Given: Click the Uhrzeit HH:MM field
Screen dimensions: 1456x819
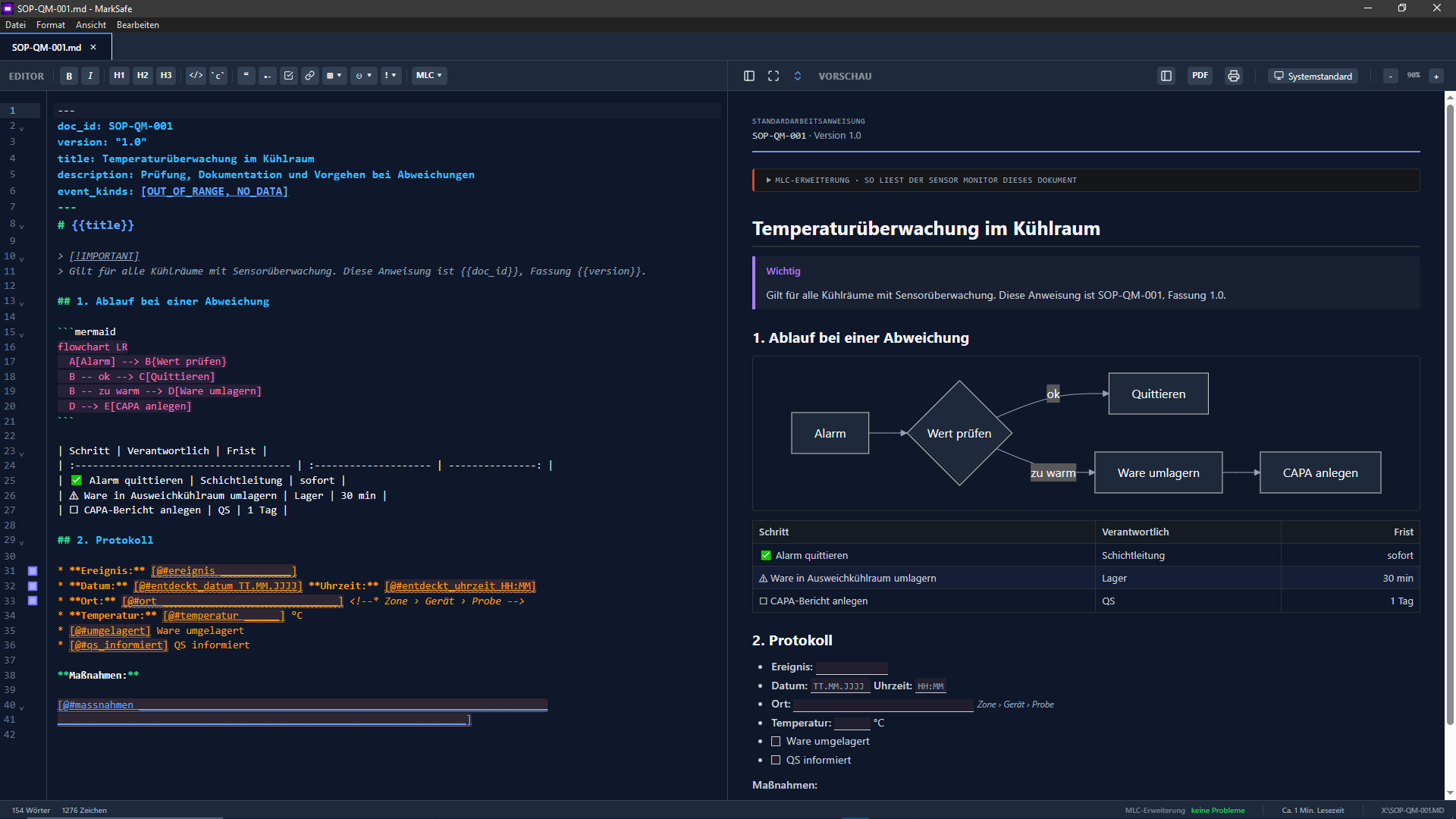Looking at the screenshot, I should point(930,686).
